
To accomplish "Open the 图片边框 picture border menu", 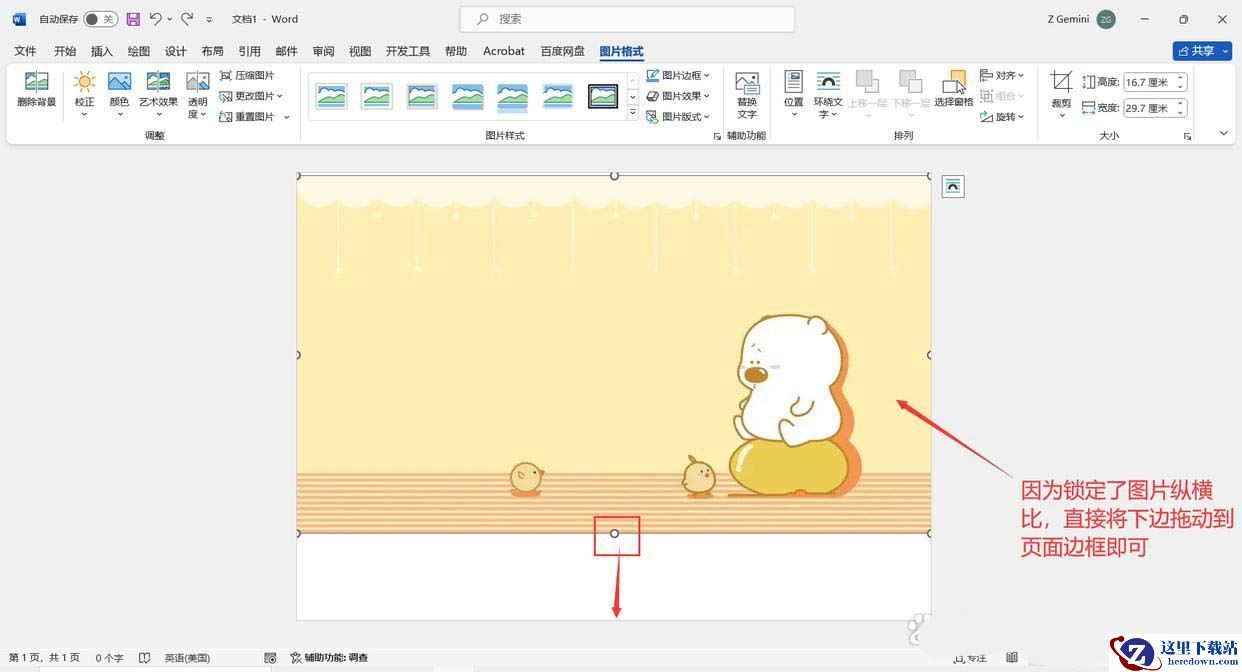I will [x=678, y=75].
